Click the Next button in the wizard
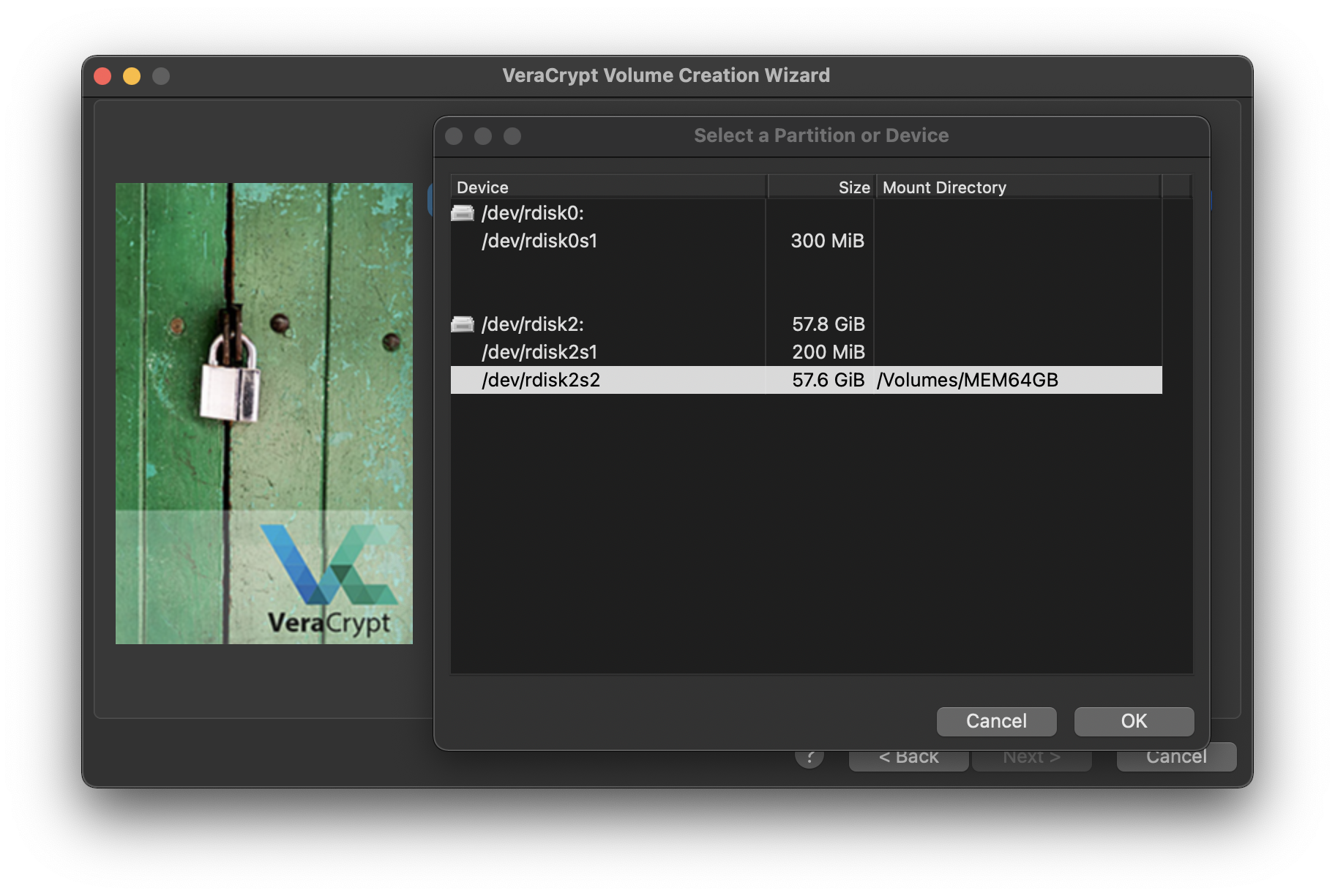Screen dimensions: 1335x896 1031,756
